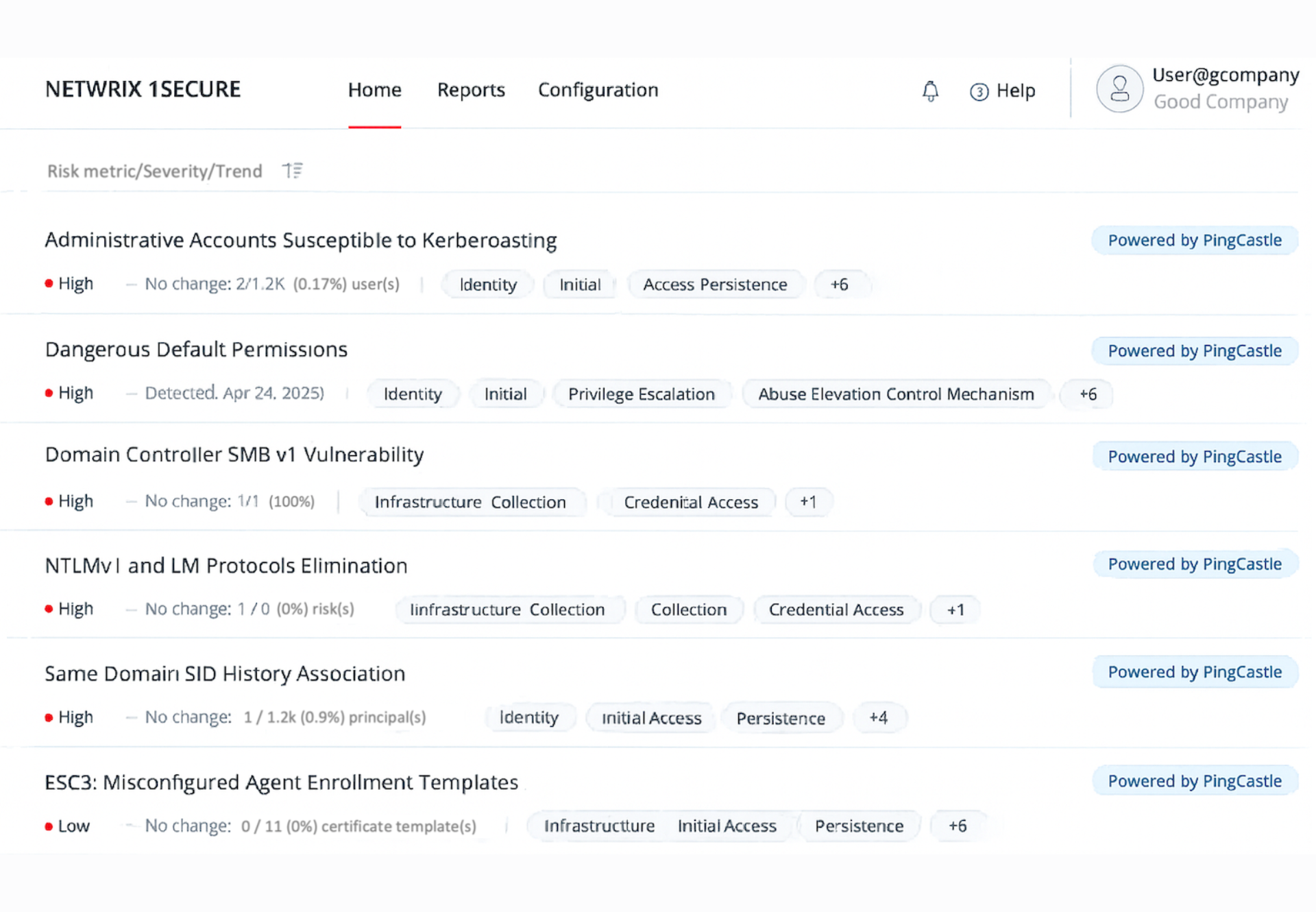Screen dimensions: 1316x912
Task: Open the User@gcompany account menu
Action: 1225,75
